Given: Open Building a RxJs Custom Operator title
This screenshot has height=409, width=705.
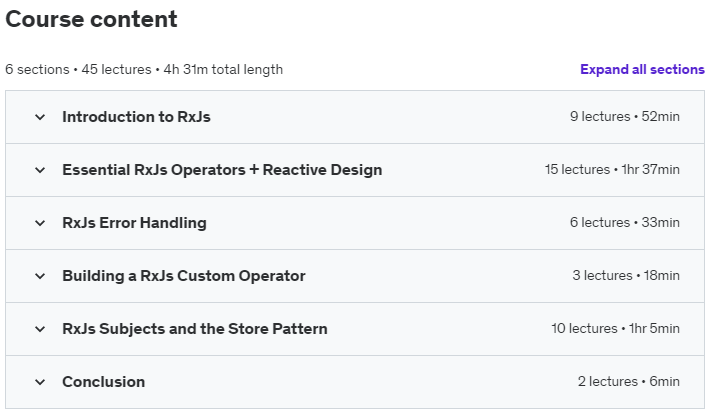Looking at the screenshot, I should [184, 276].
